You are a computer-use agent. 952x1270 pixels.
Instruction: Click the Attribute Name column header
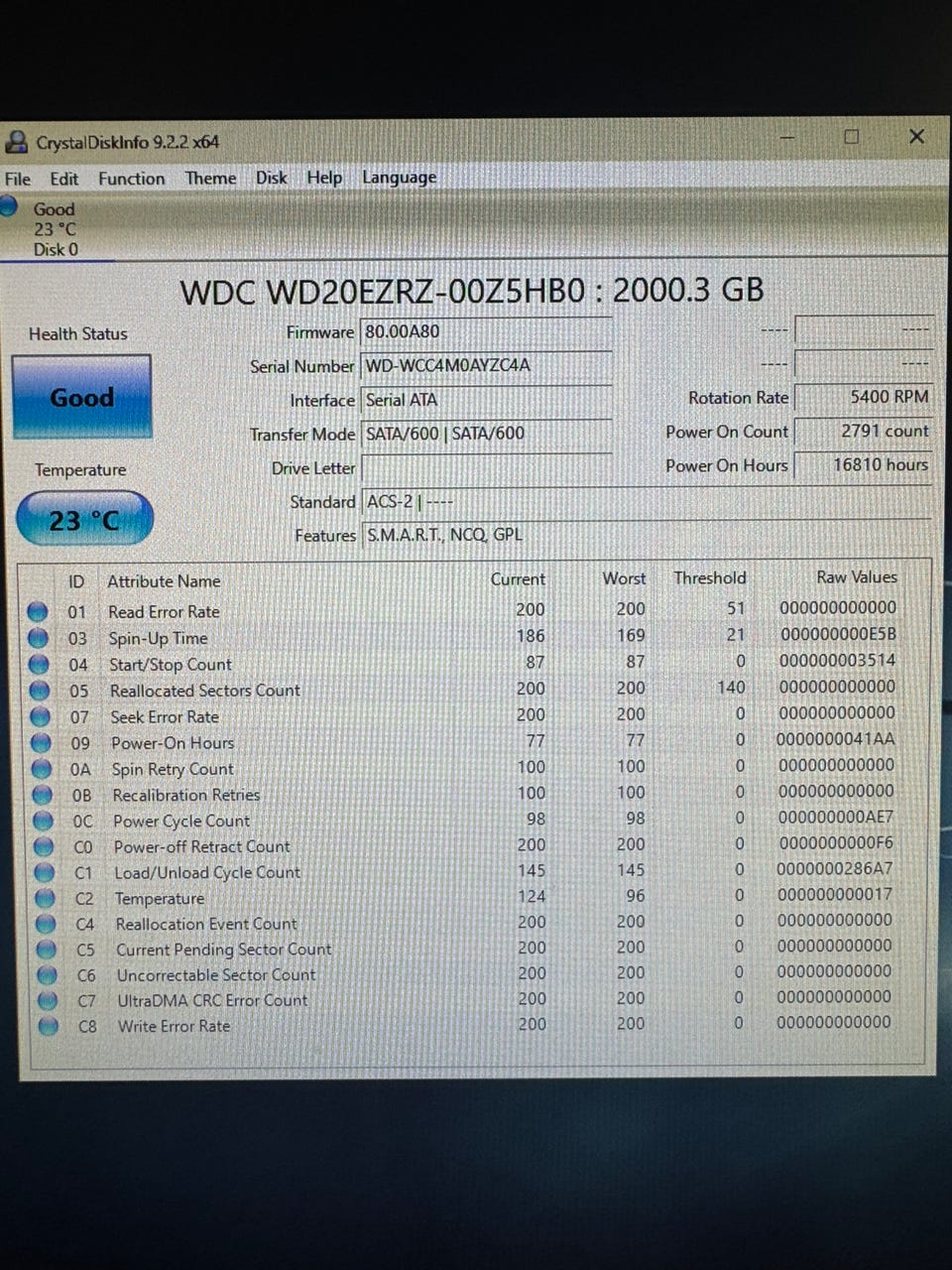pos(164,581)
